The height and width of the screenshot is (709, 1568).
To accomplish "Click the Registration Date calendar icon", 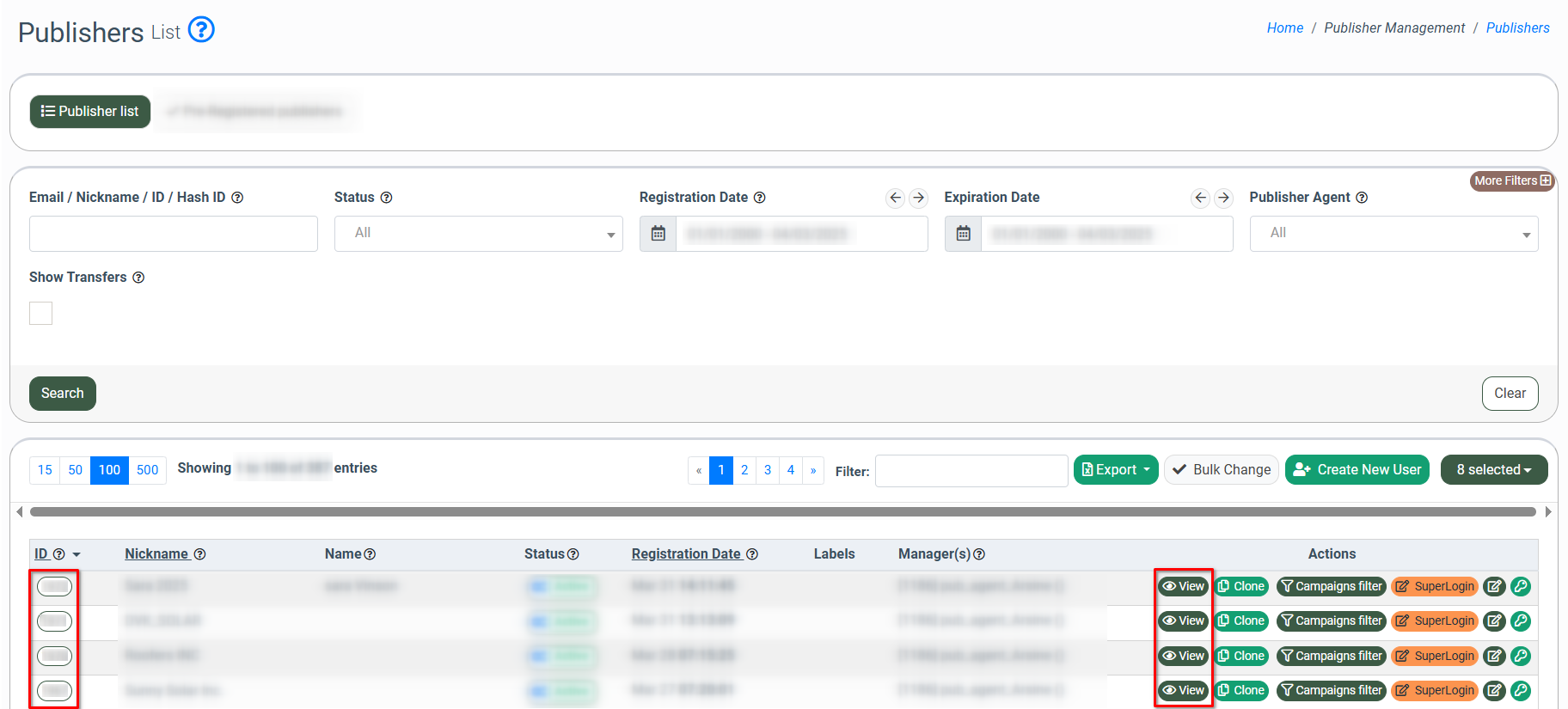I will (658, 234).
